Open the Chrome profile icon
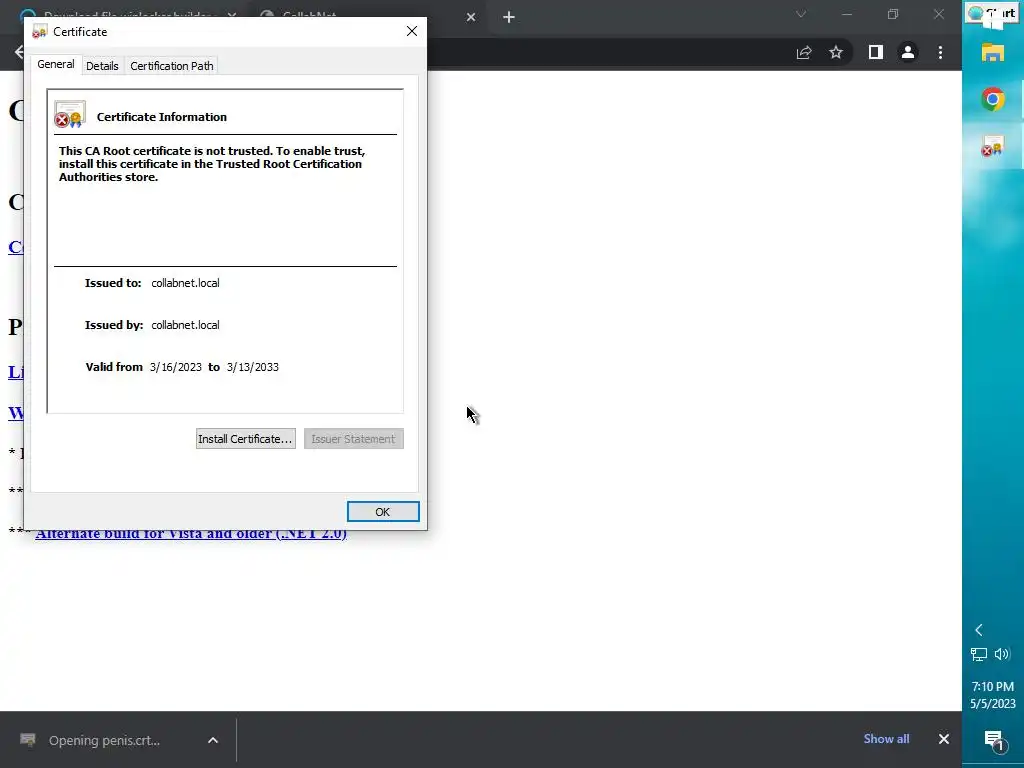Image resolution: width=1024 pixels, height=768 pixels. coord(908,53)
